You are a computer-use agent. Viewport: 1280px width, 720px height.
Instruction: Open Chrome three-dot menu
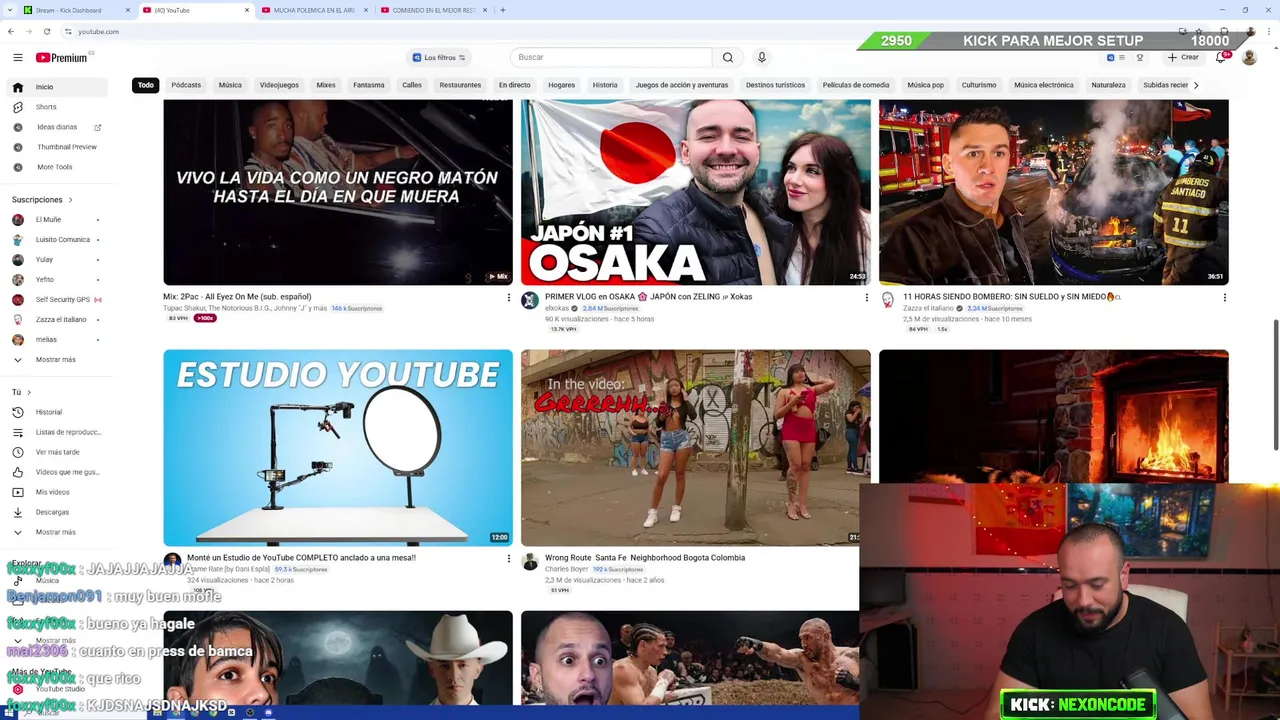click(x=1268, y=31)
